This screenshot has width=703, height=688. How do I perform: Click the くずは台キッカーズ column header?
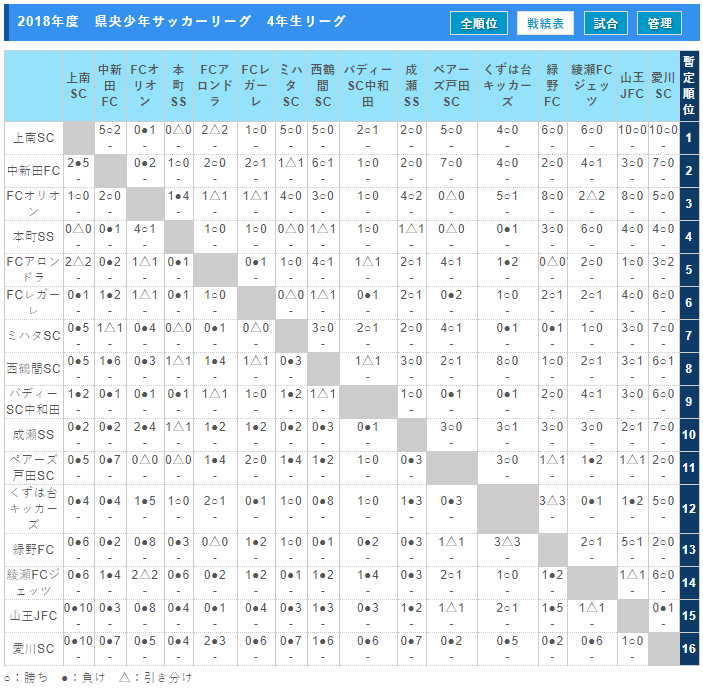click(x=508, y=86)
